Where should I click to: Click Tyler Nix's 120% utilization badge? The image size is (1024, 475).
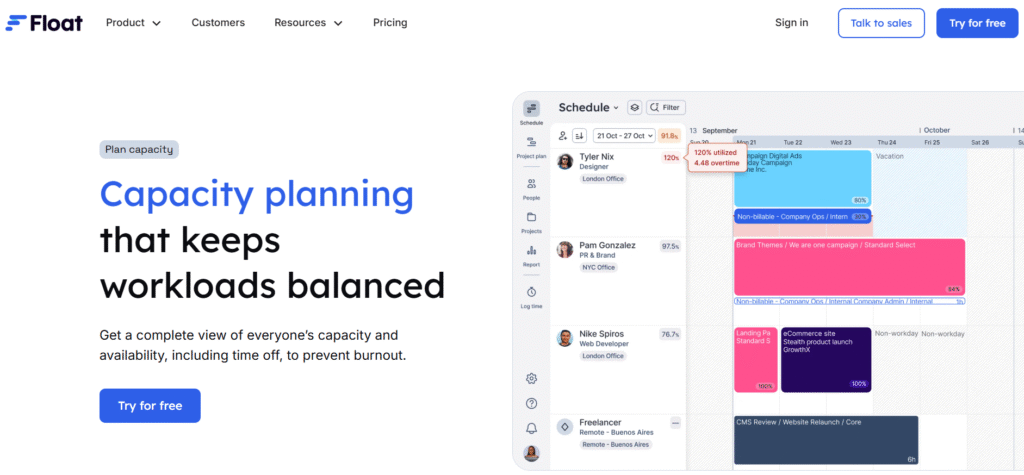tap(671, 158)
